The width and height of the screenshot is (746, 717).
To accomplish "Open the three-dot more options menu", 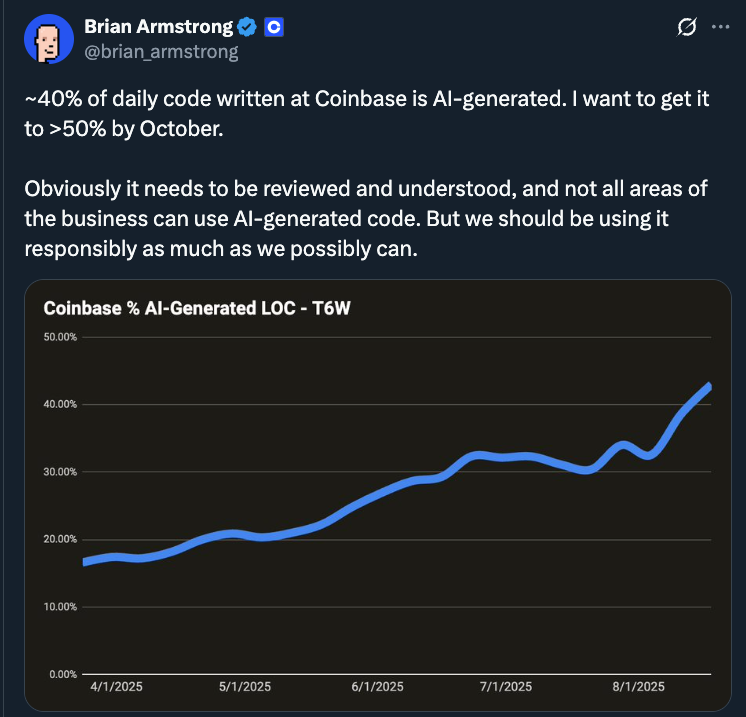I will [721, 28].
